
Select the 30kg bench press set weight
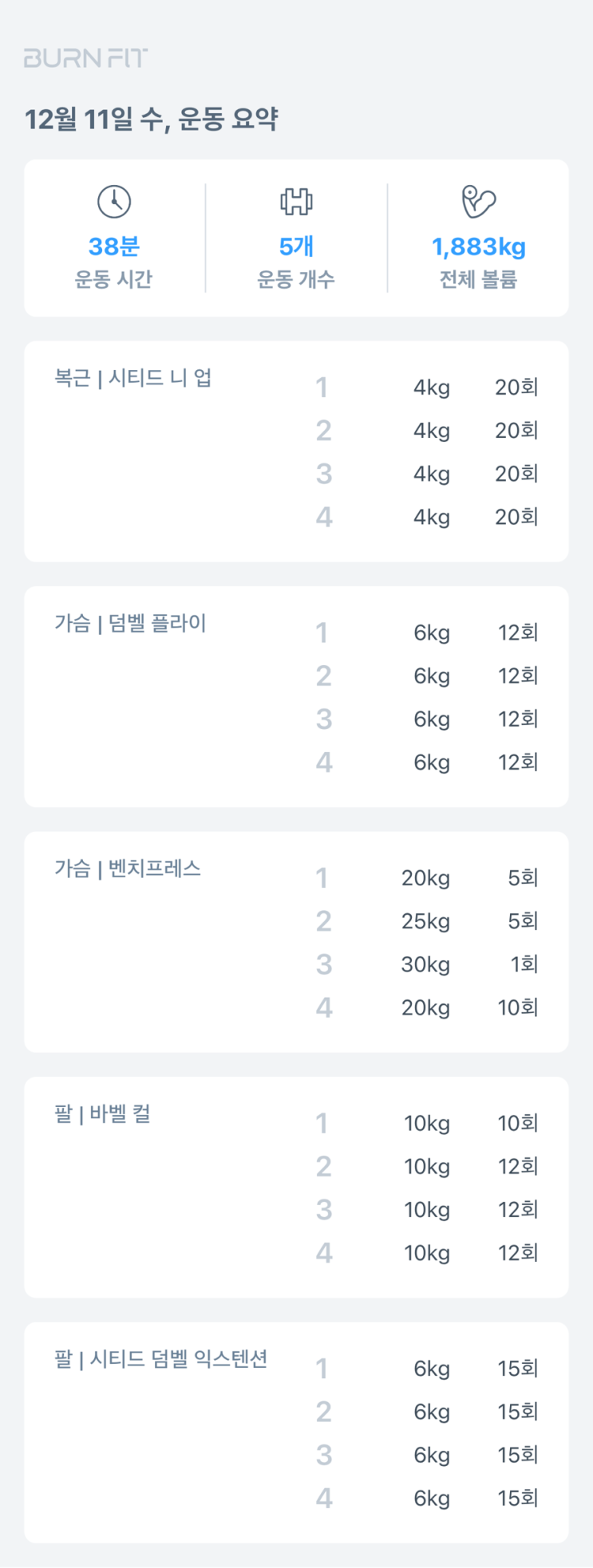(425, 965)
